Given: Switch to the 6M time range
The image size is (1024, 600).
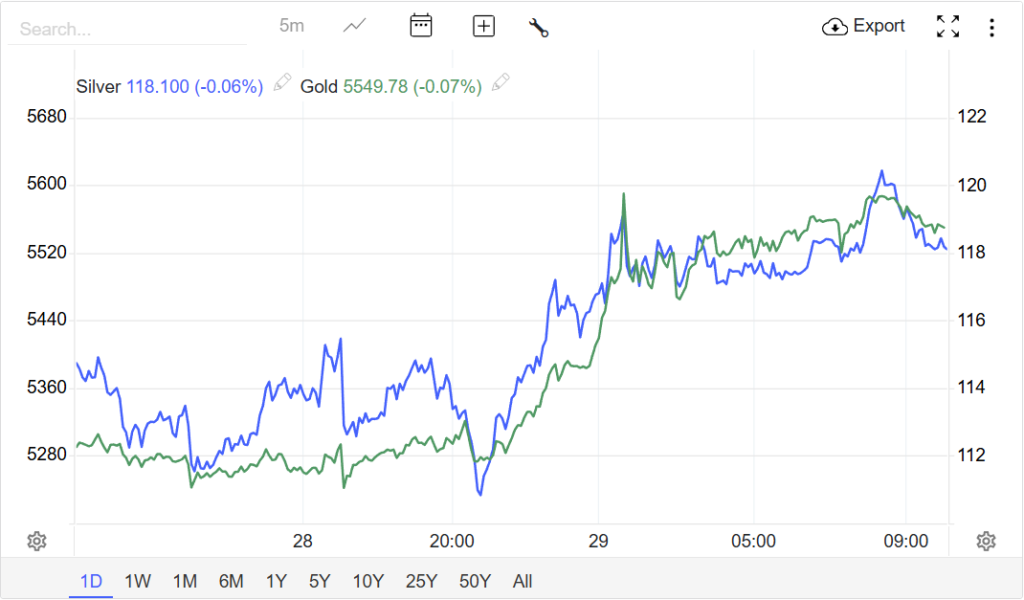Looking at the screenshot, I should click(231, 581).
